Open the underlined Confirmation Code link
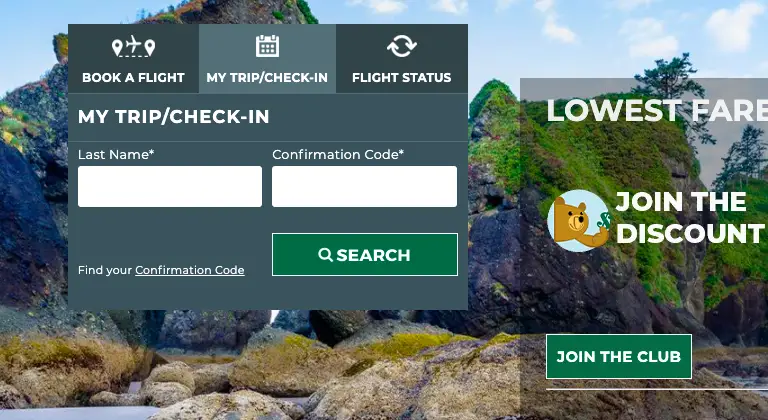768x420 pixels. point(190,270)
